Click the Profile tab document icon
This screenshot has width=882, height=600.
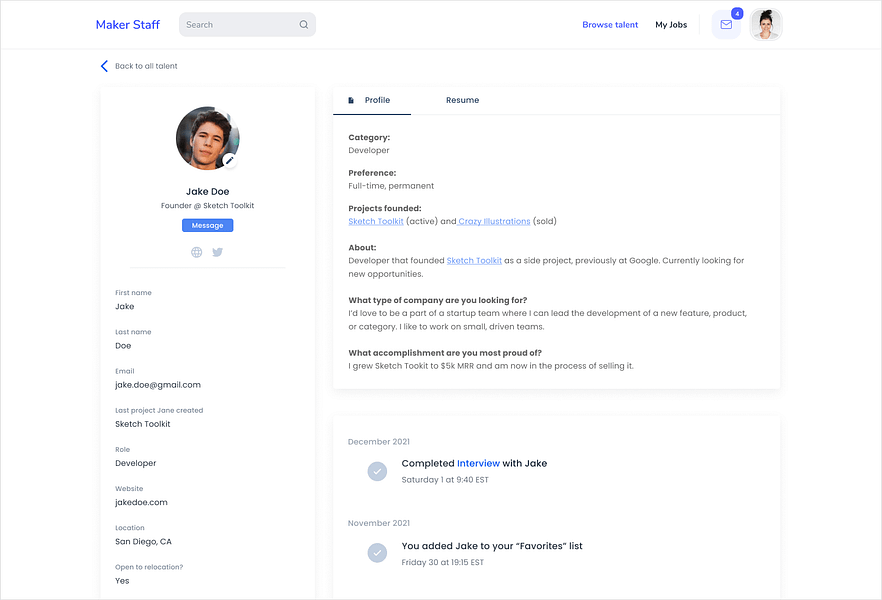(351, 100)
